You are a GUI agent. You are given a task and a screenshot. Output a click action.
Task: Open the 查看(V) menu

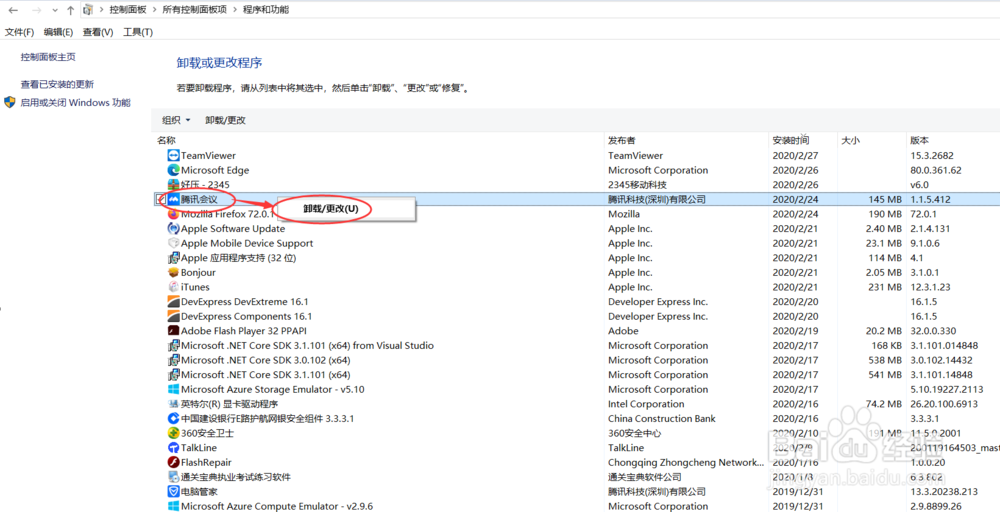[98, 32]
